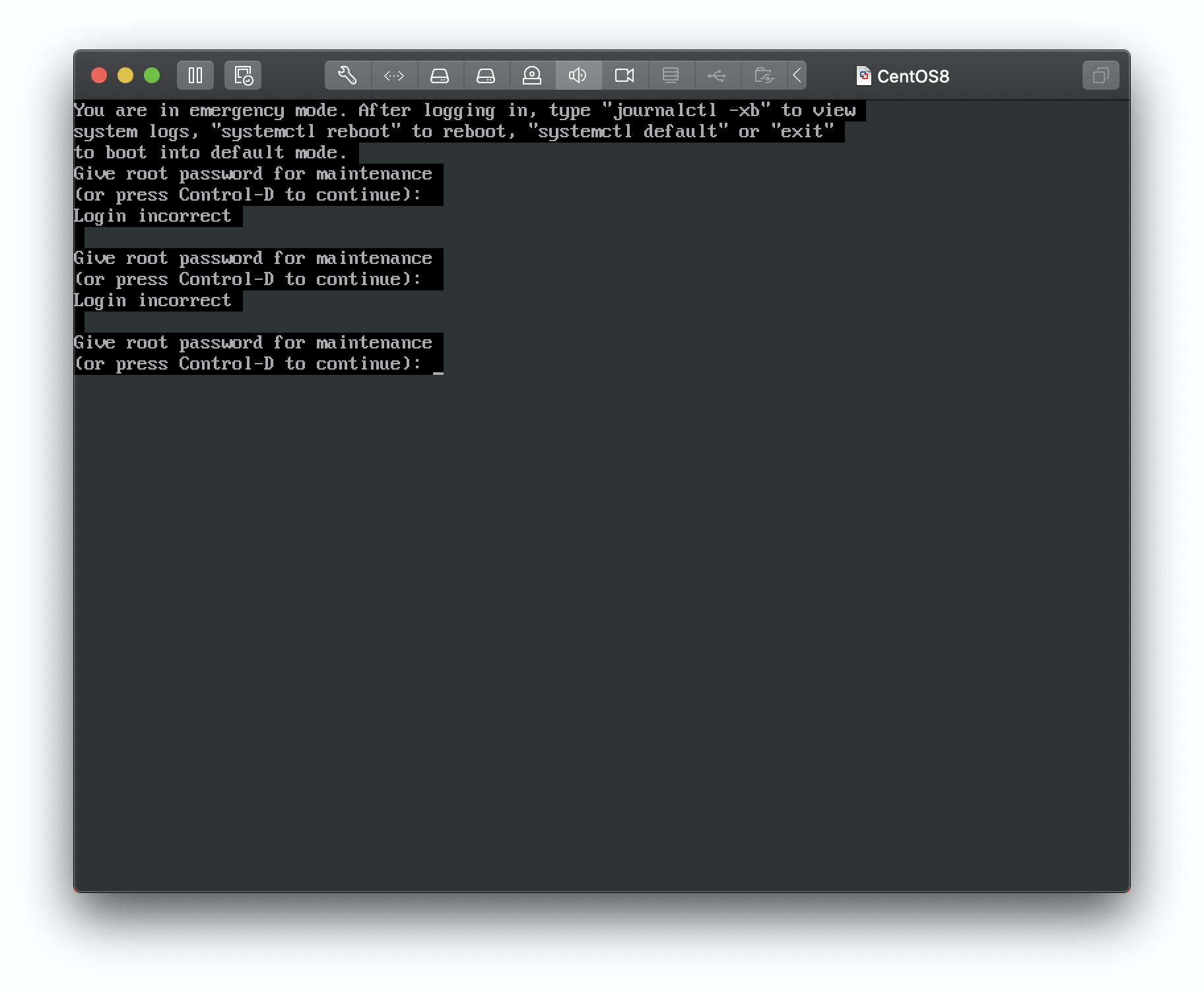Click the printer device icon

pos(671,75)
